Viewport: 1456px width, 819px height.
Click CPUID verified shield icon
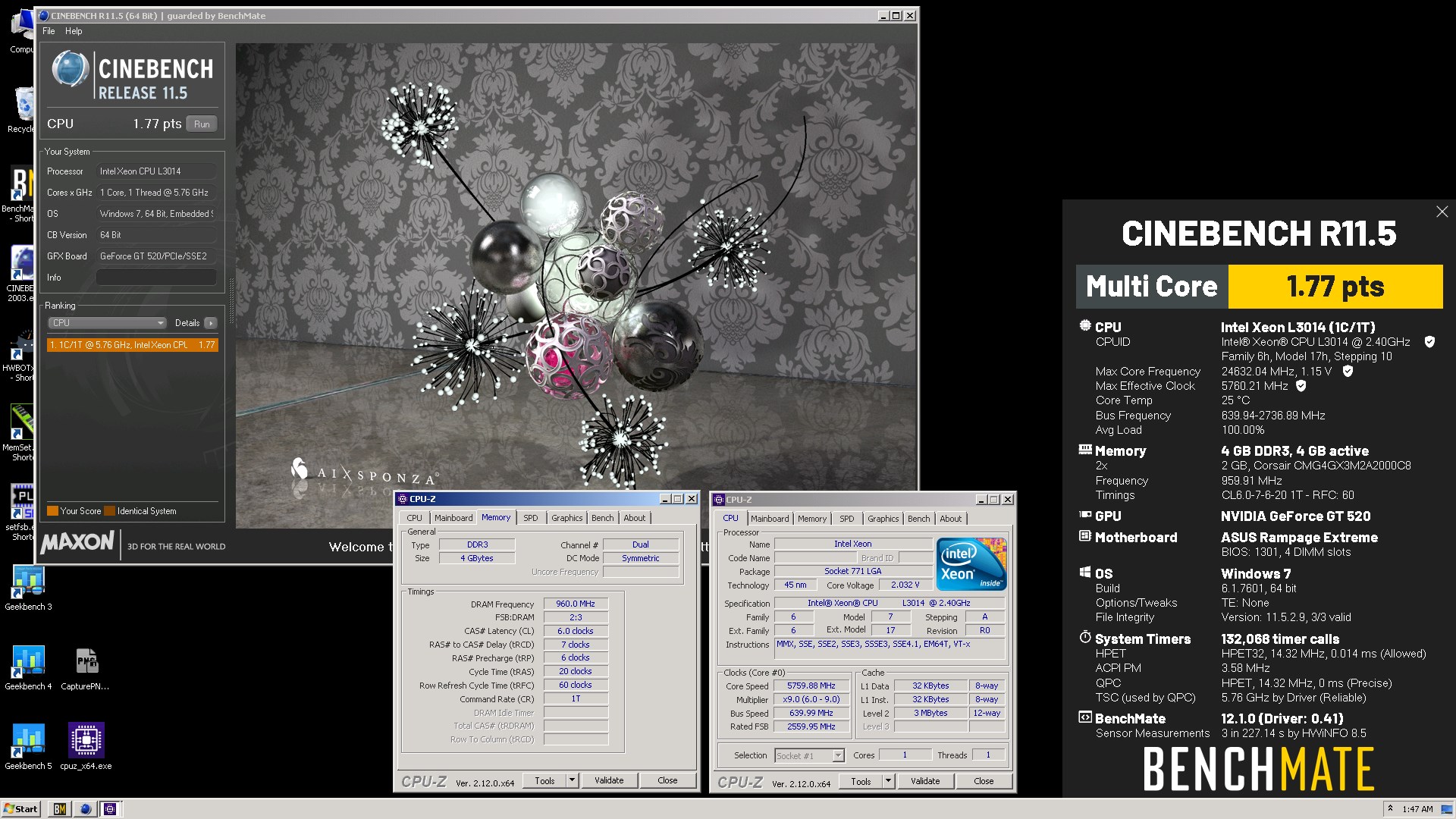tap(1429, 342)
